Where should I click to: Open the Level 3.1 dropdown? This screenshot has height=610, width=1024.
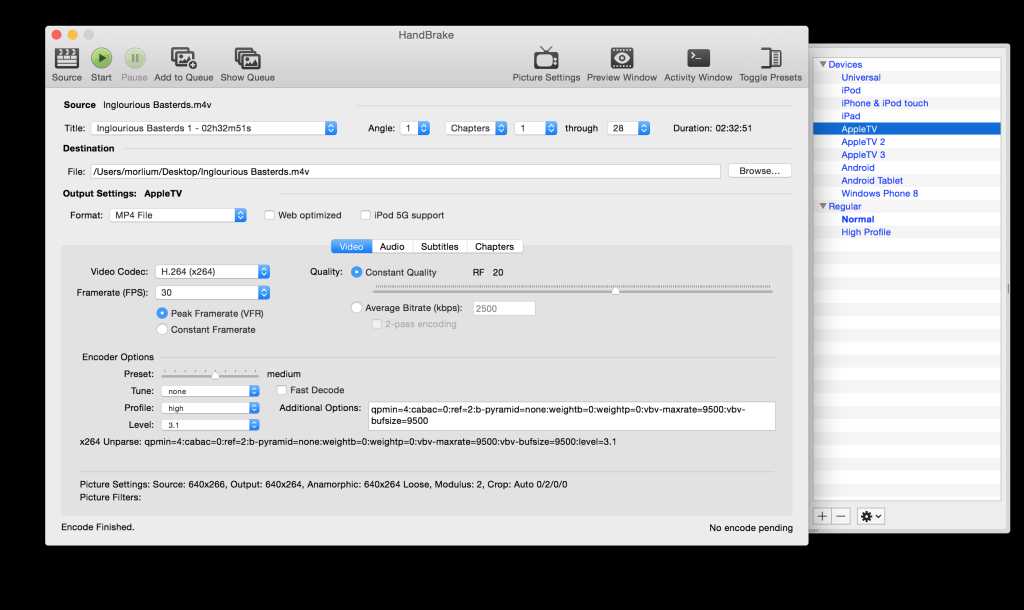tap(210, 425)
